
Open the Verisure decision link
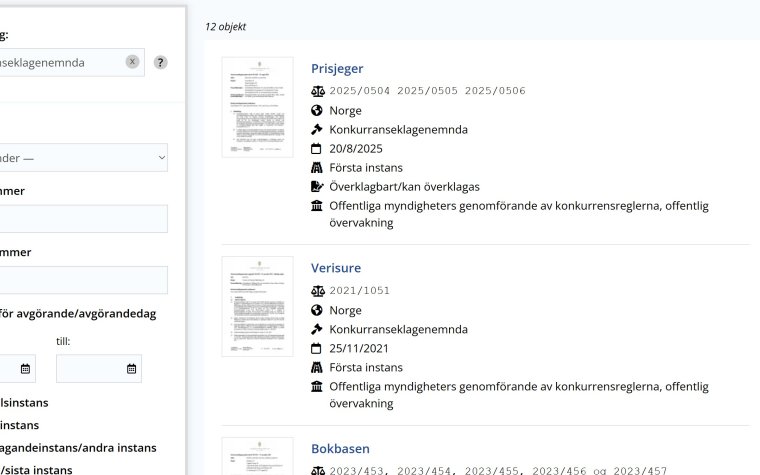click(x=336, y=268)
